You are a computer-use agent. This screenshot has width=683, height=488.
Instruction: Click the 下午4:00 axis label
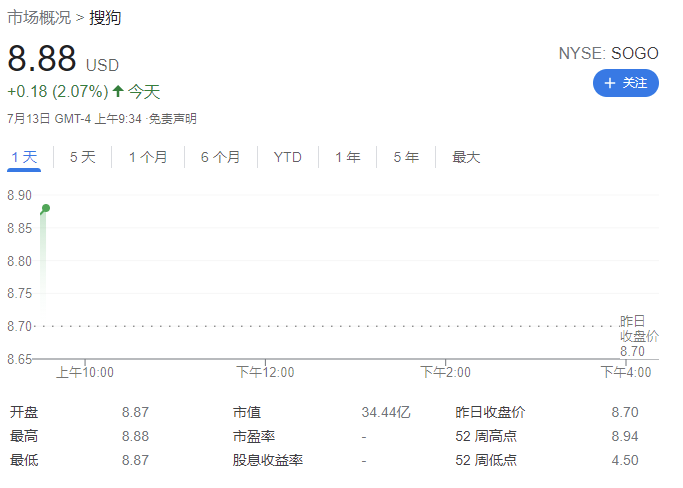pyautogui.click(x=626, y=372)
